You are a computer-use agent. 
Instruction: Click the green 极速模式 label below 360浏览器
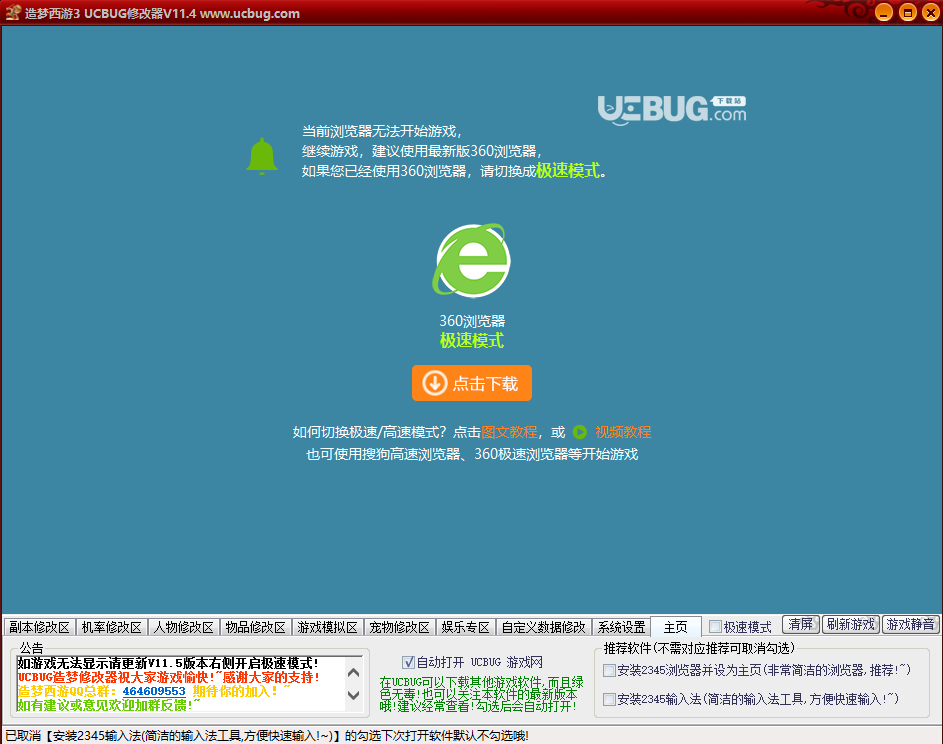[x=472, y=340]
